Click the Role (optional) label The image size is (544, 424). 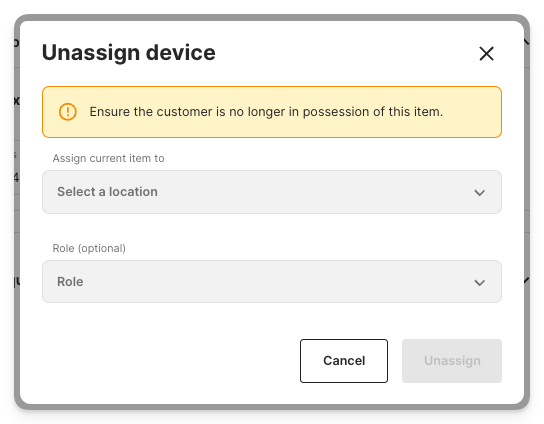point(89,248)
